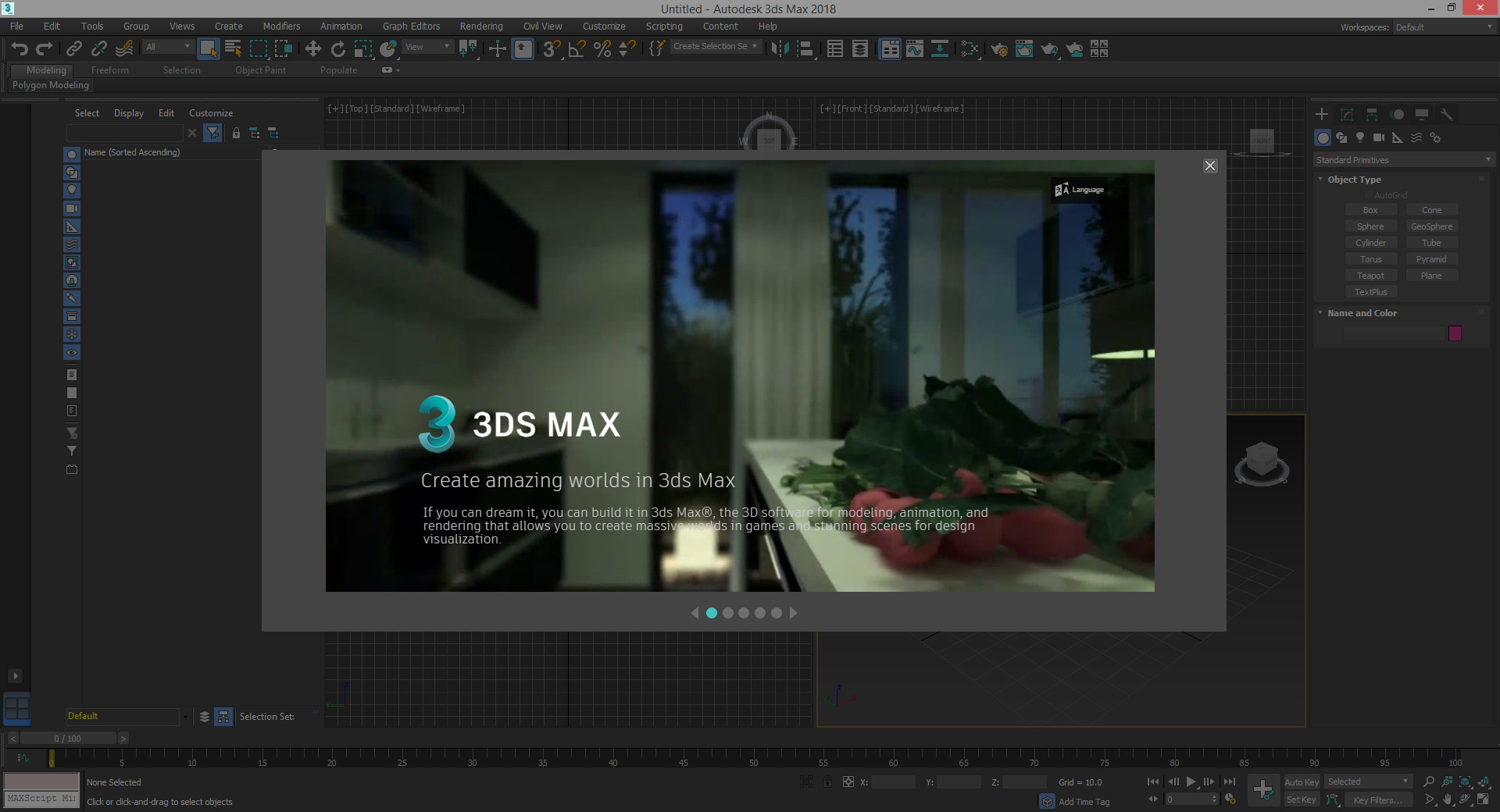Click Language link on welcome screen
The image size is (1500, 812).
[x=1080, y=190]
